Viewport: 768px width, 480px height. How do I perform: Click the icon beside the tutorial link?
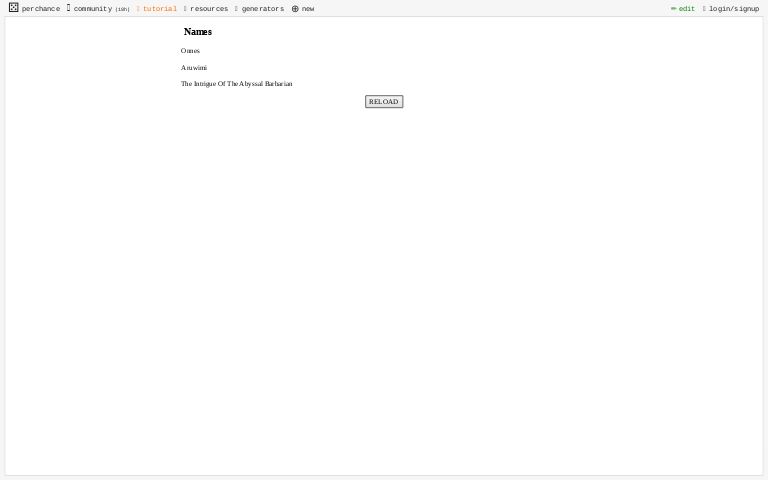click(138, 9)
